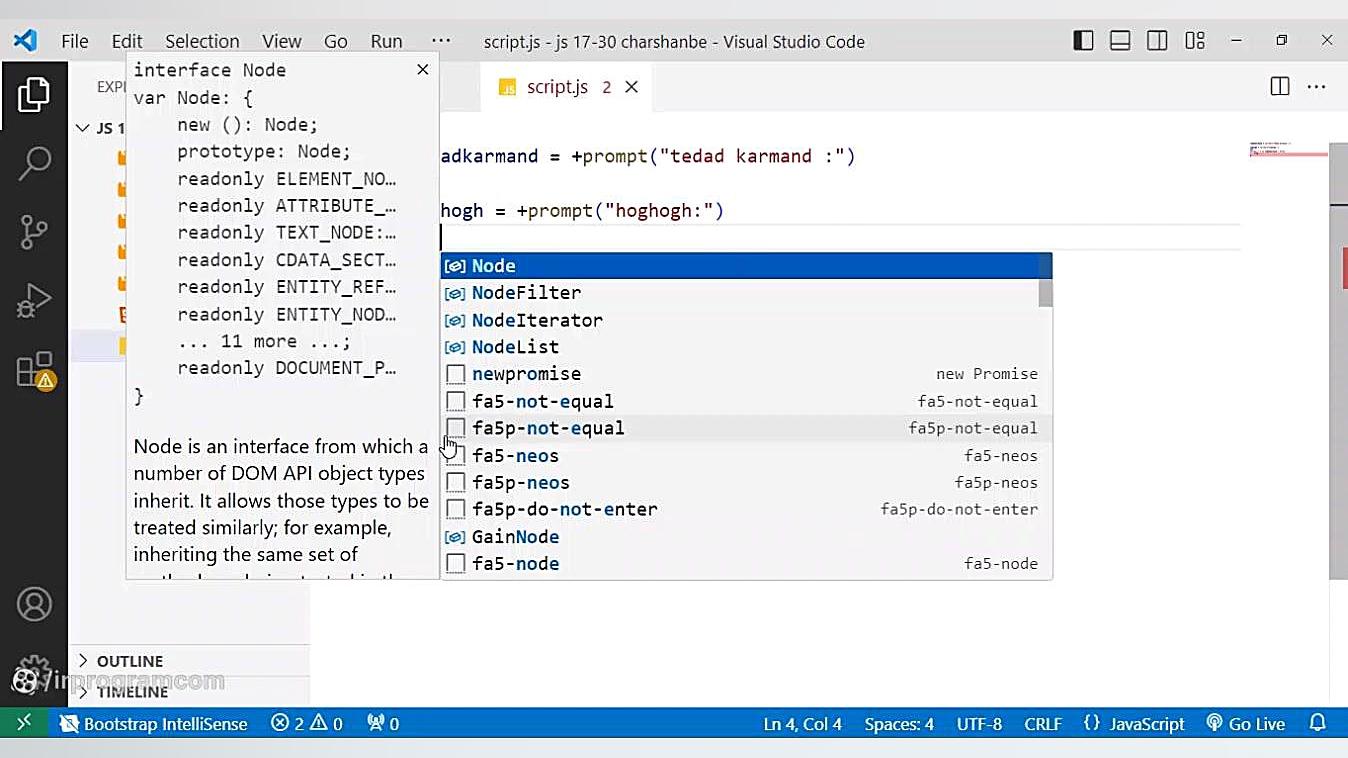Click the suggestion list scrollbar thumb

click(x=1045, y=280)
